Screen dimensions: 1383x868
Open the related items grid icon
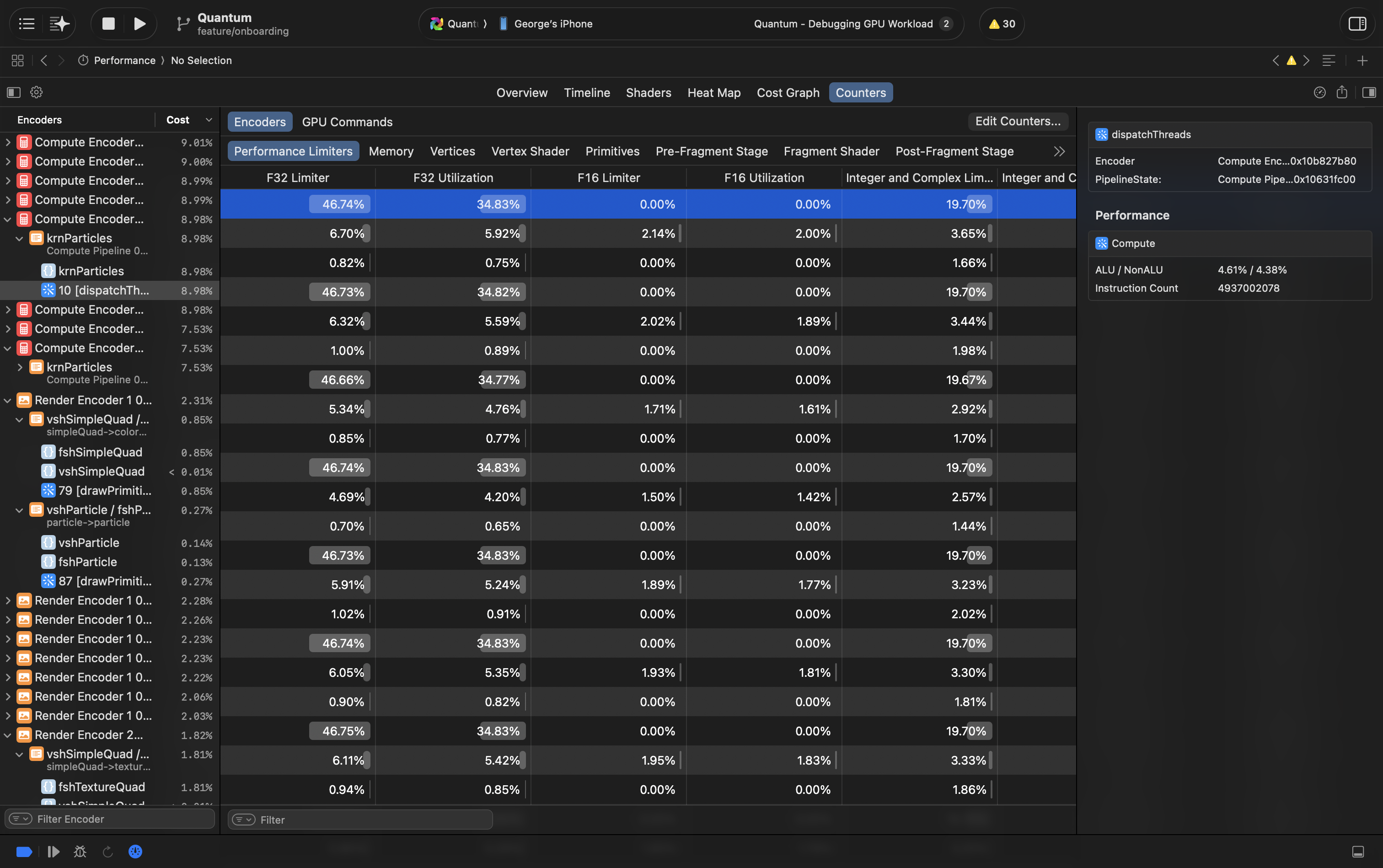(17, 60)
